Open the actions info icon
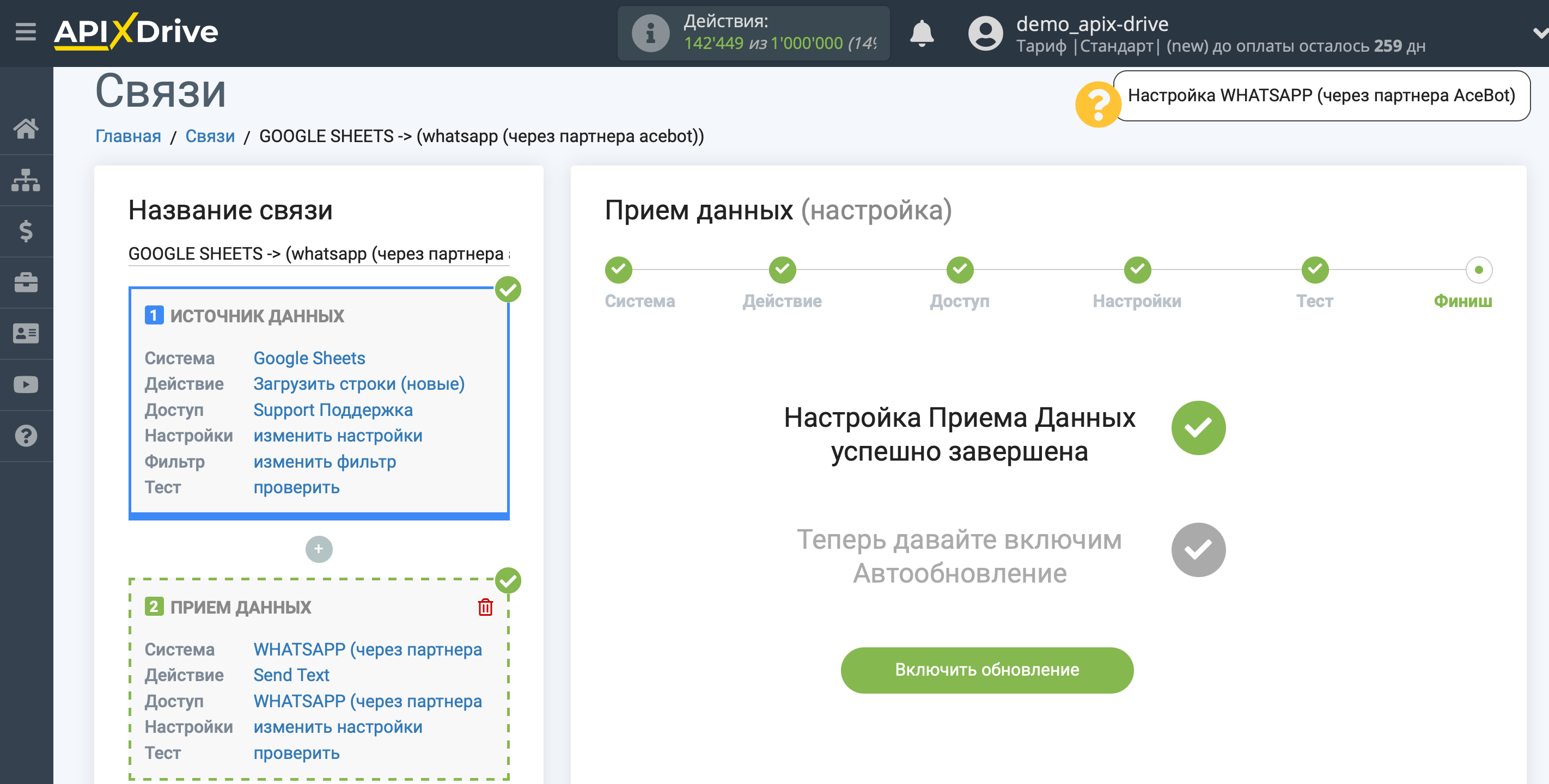Viewport: 1549px width, 784px height. point(650,33)
